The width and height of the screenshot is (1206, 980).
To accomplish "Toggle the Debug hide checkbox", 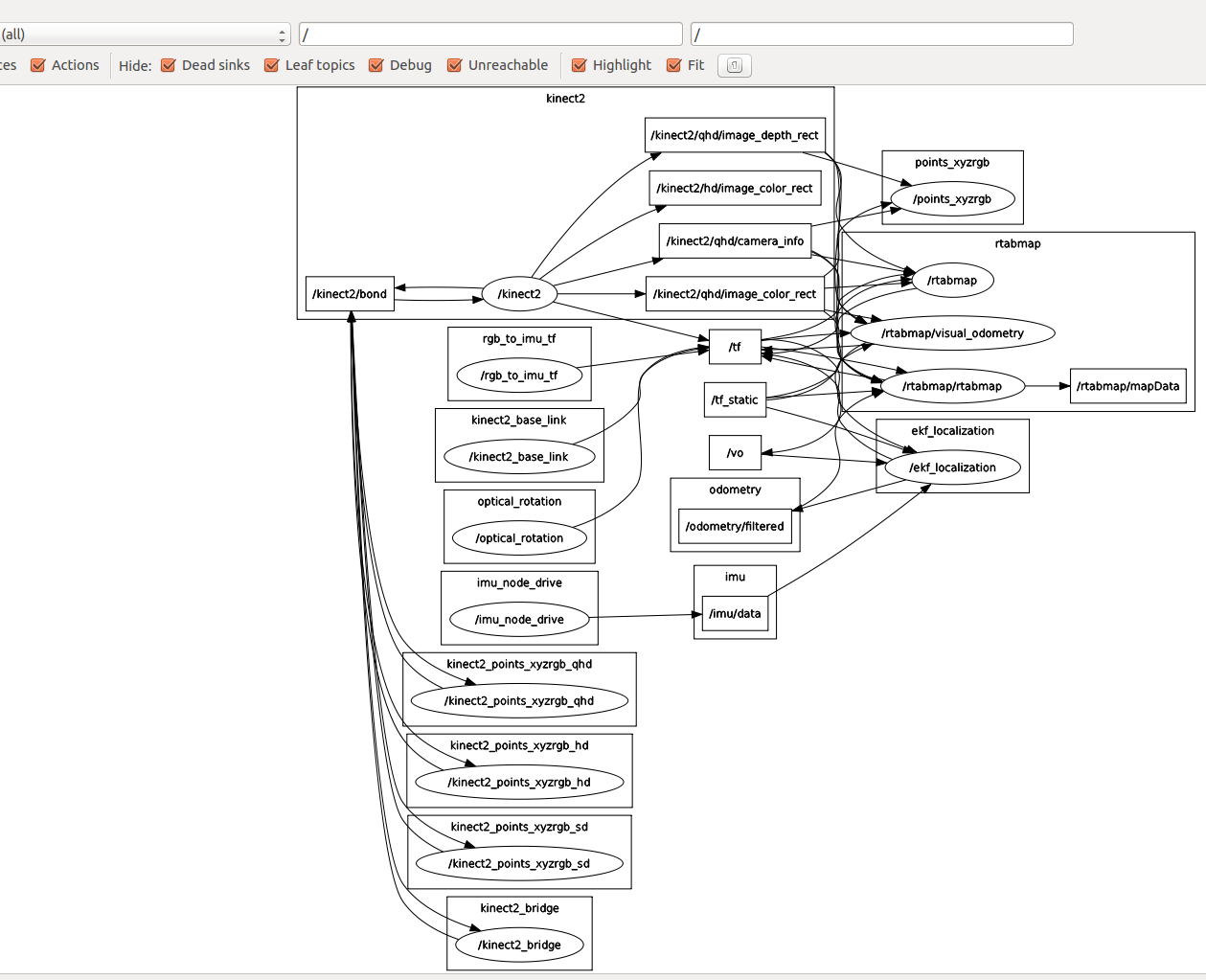I will click(376, 65).
